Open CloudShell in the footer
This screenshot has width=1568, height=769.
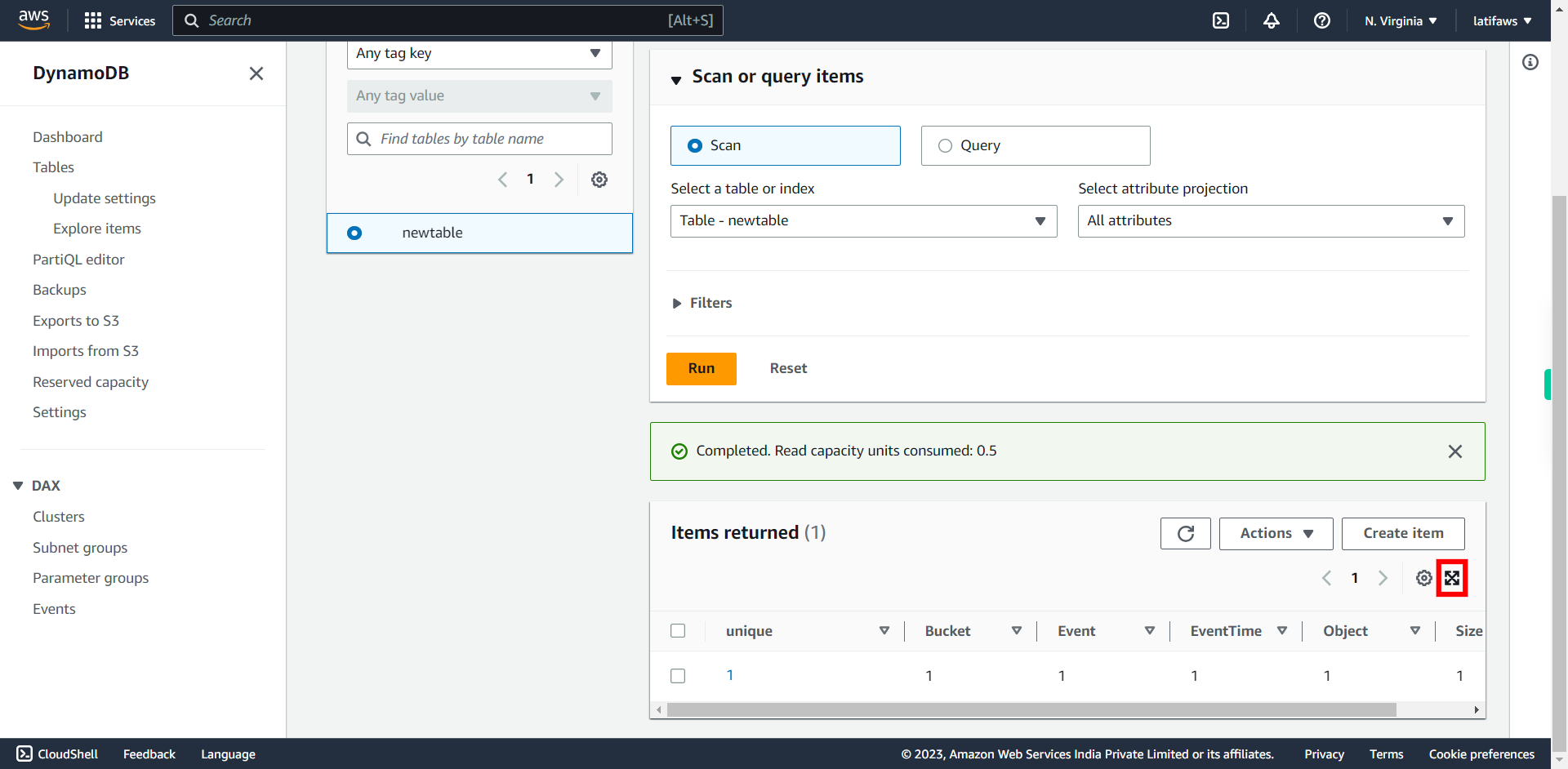(57, 754)
